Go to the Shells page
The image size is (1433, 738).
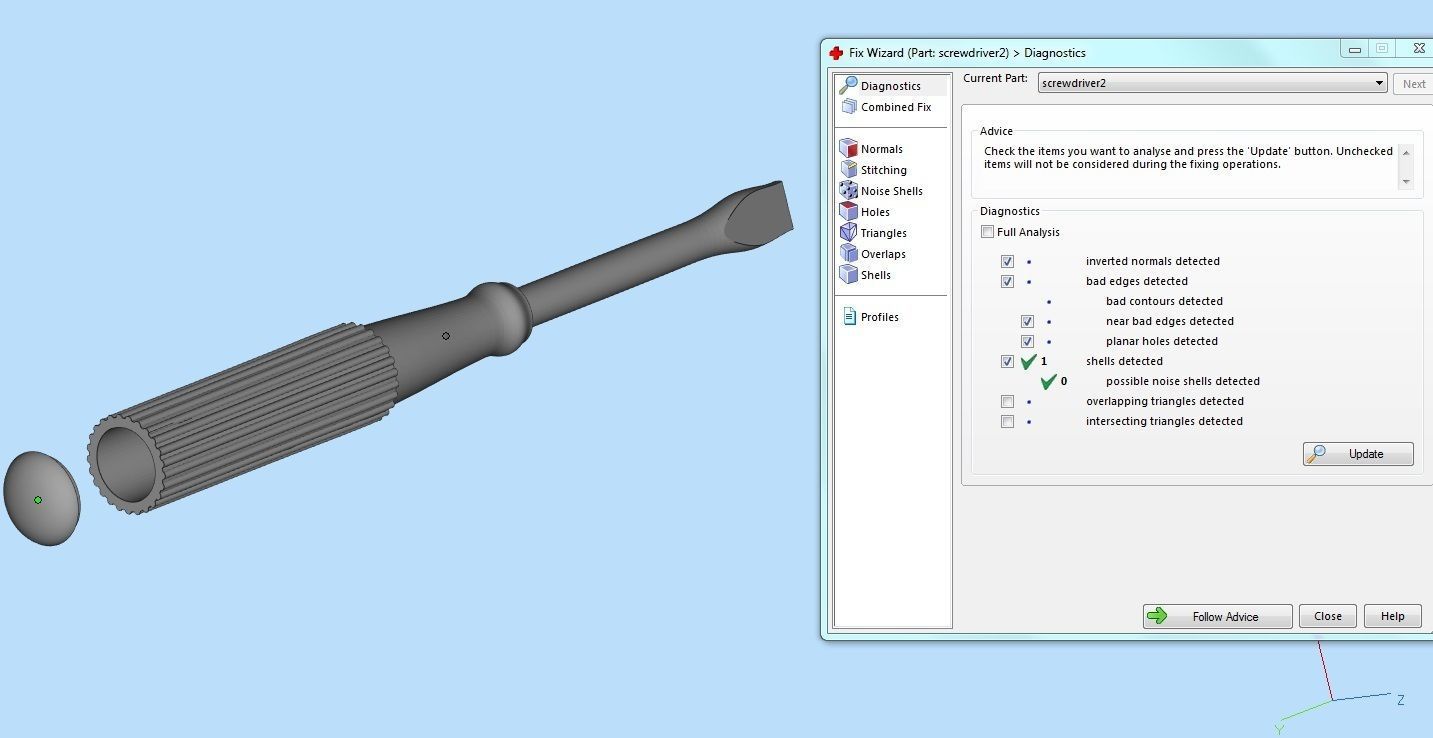pyautogui.click(x=876, y=275)
